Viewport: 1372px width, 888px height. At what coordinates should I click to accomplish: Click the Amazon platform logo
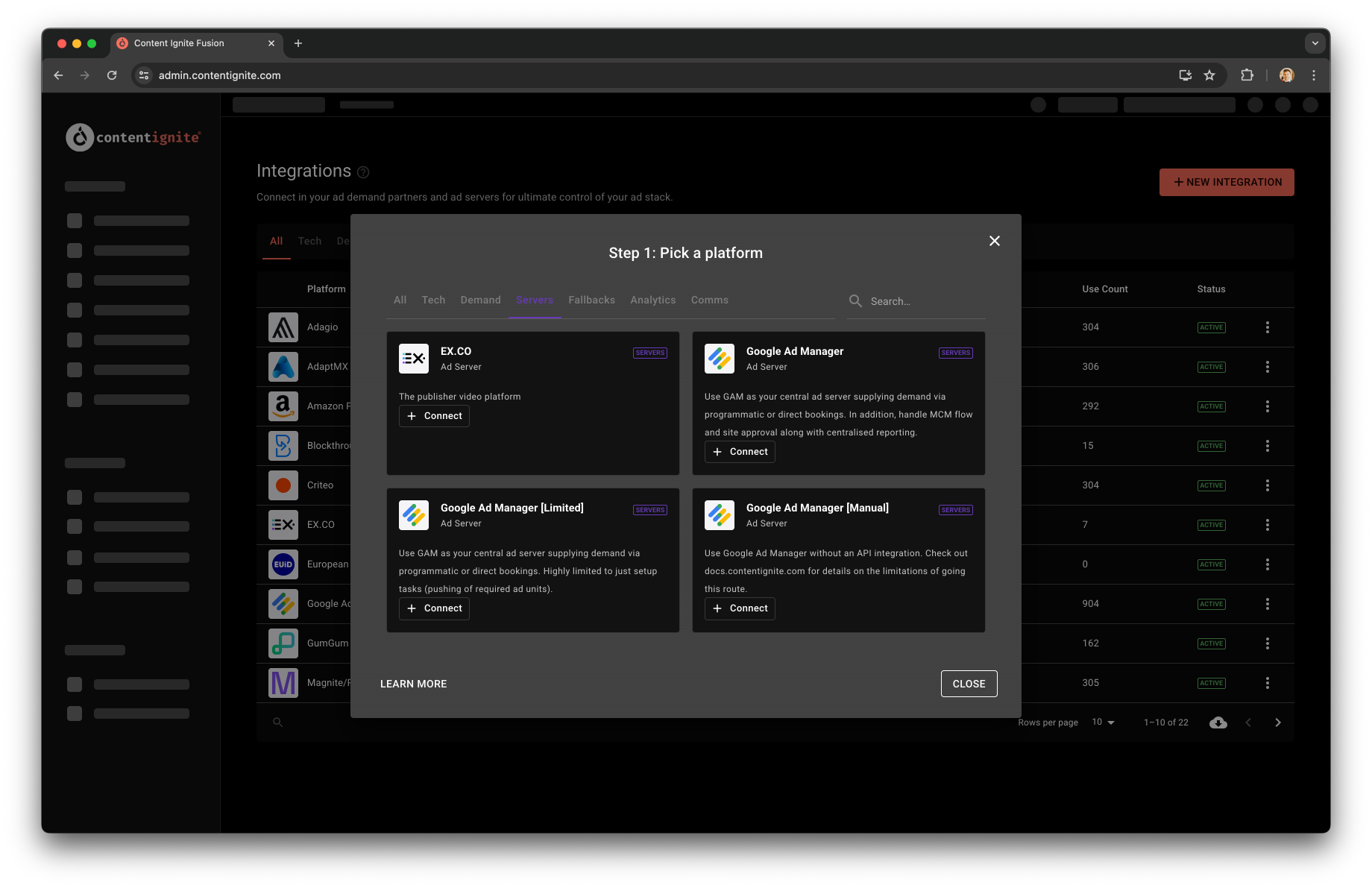(x=283, y=406)
